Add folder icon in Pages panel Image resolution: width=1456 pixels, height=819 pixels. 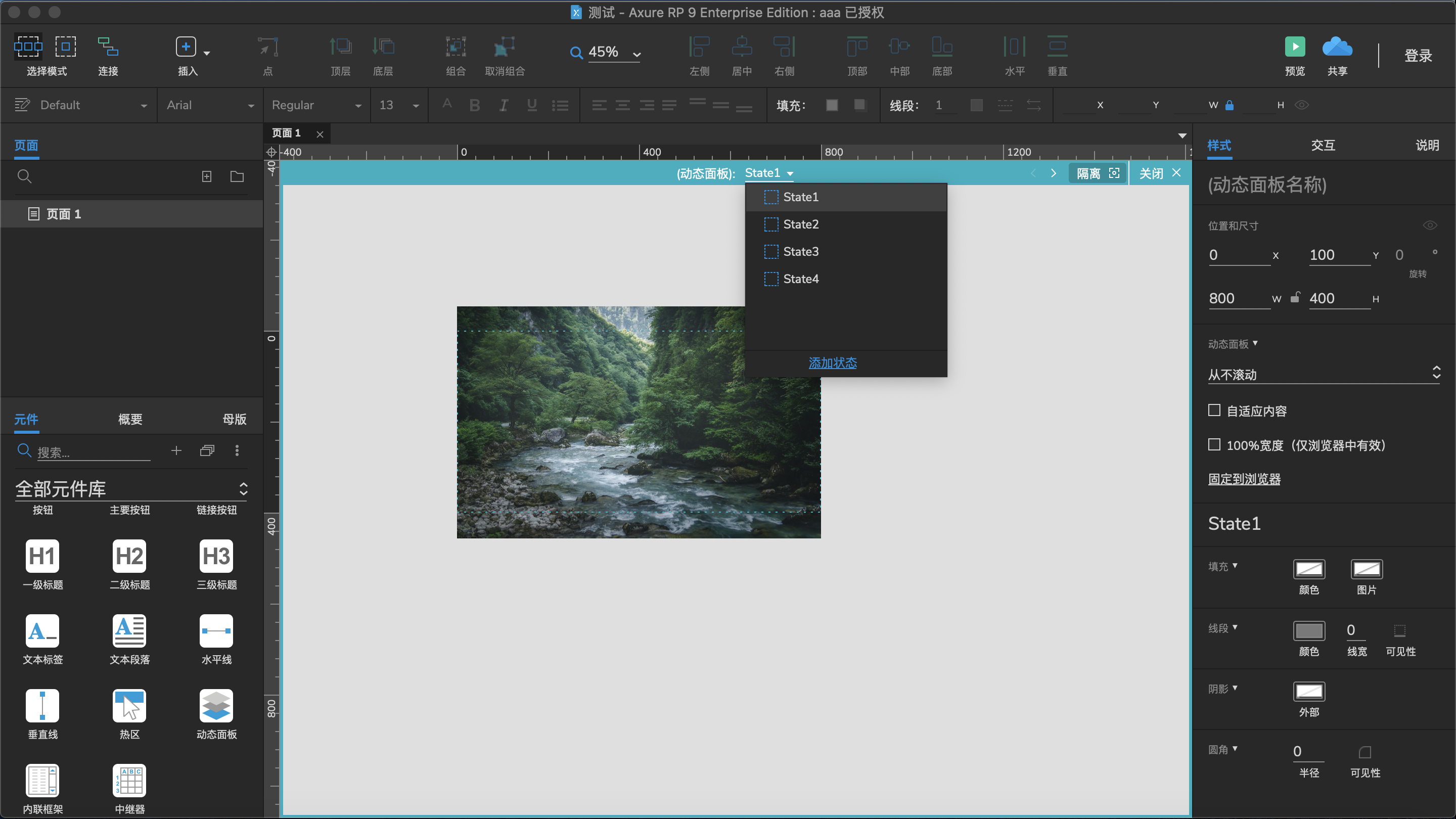click(x=237, y=176)
